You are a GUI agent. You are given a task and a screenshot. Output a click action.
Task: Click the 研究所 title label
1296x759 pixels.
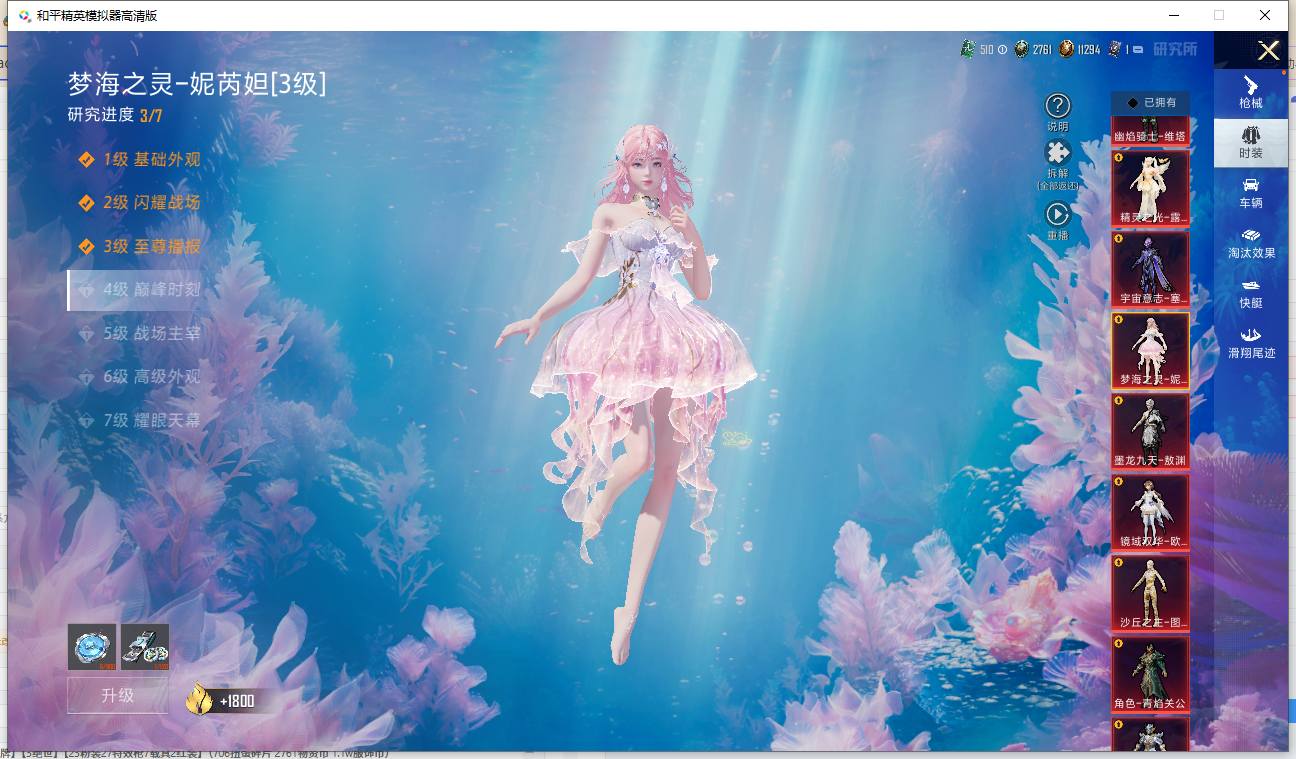point(1175,49)
